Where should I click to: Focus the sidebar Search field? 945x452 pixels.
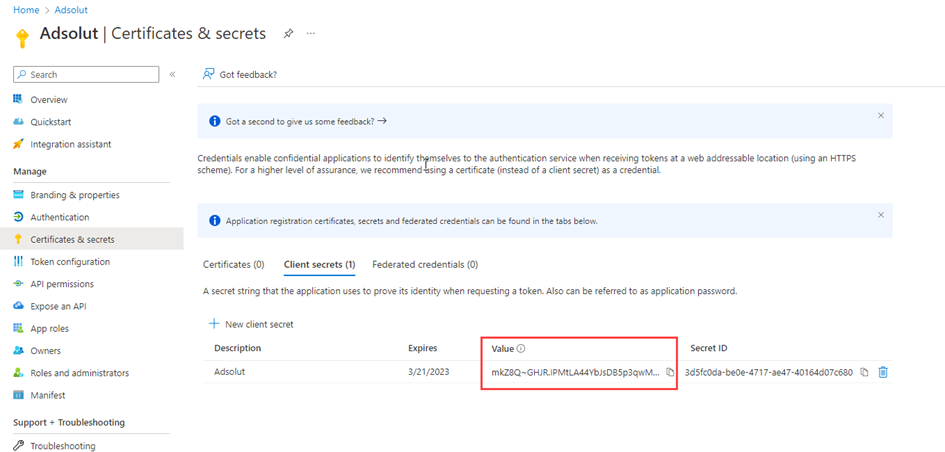click(x=90, y=75)
